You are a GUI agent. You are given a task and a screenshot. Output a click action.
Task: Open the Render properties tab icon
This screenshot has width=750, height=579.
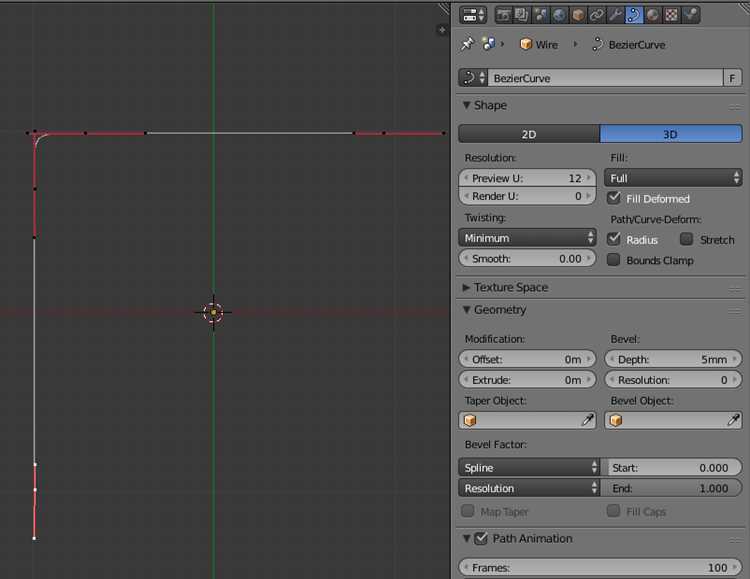click(503, 15)
